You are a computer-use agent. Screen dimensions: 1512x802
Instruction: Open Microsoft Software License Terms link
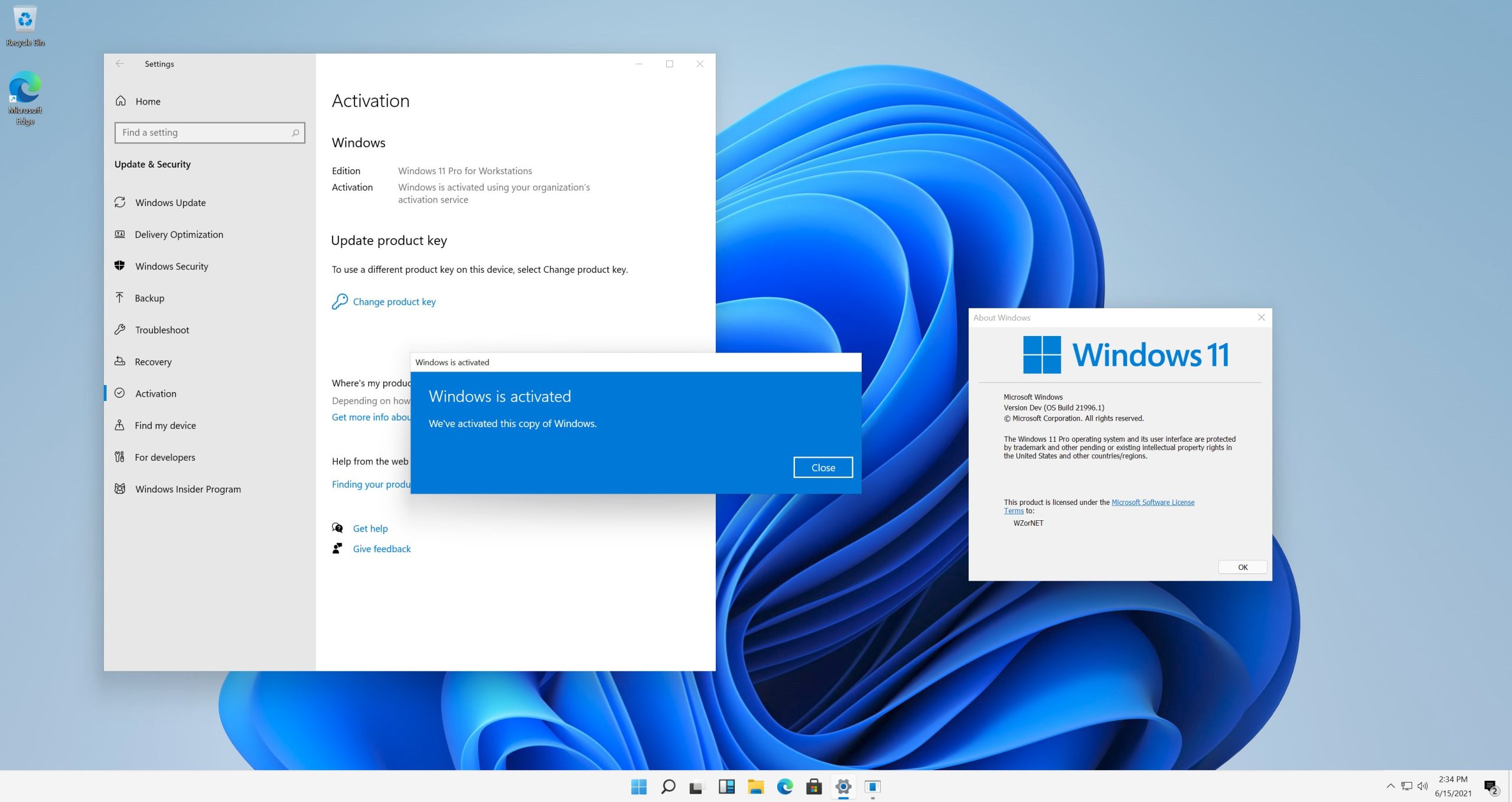(1152, 502)
